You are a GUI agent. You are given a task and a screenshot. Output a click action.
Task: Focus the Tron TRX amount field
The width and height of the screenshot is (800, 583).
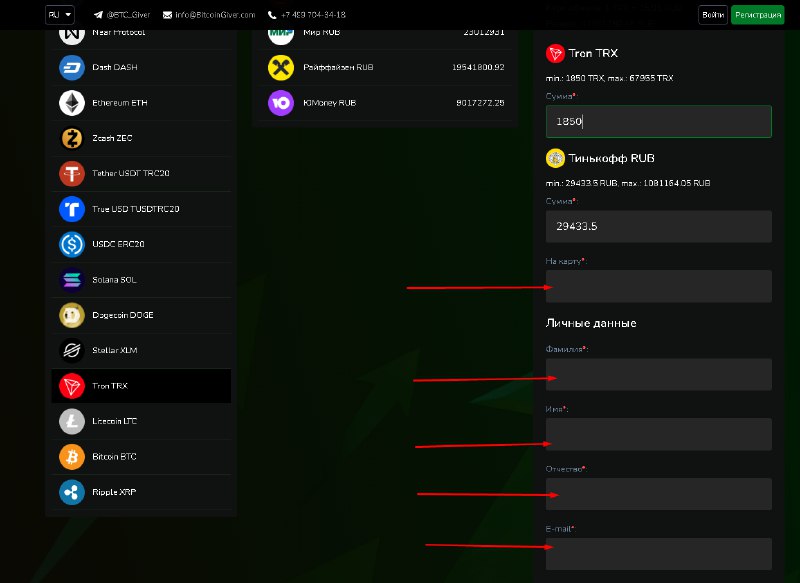pos(659,121)
